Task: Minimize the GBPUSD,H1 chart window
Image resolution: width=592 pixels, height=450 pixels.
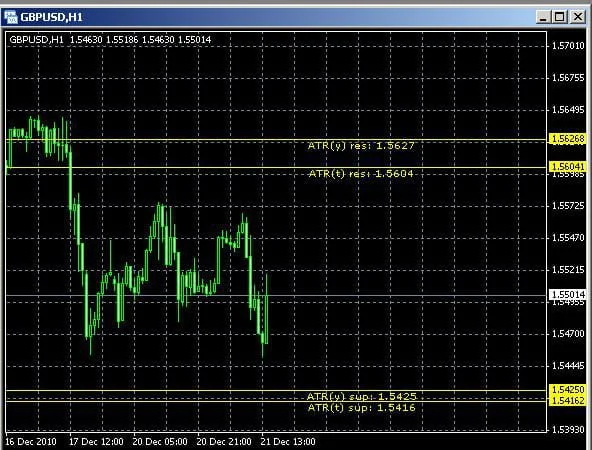Action: [543, 17]
